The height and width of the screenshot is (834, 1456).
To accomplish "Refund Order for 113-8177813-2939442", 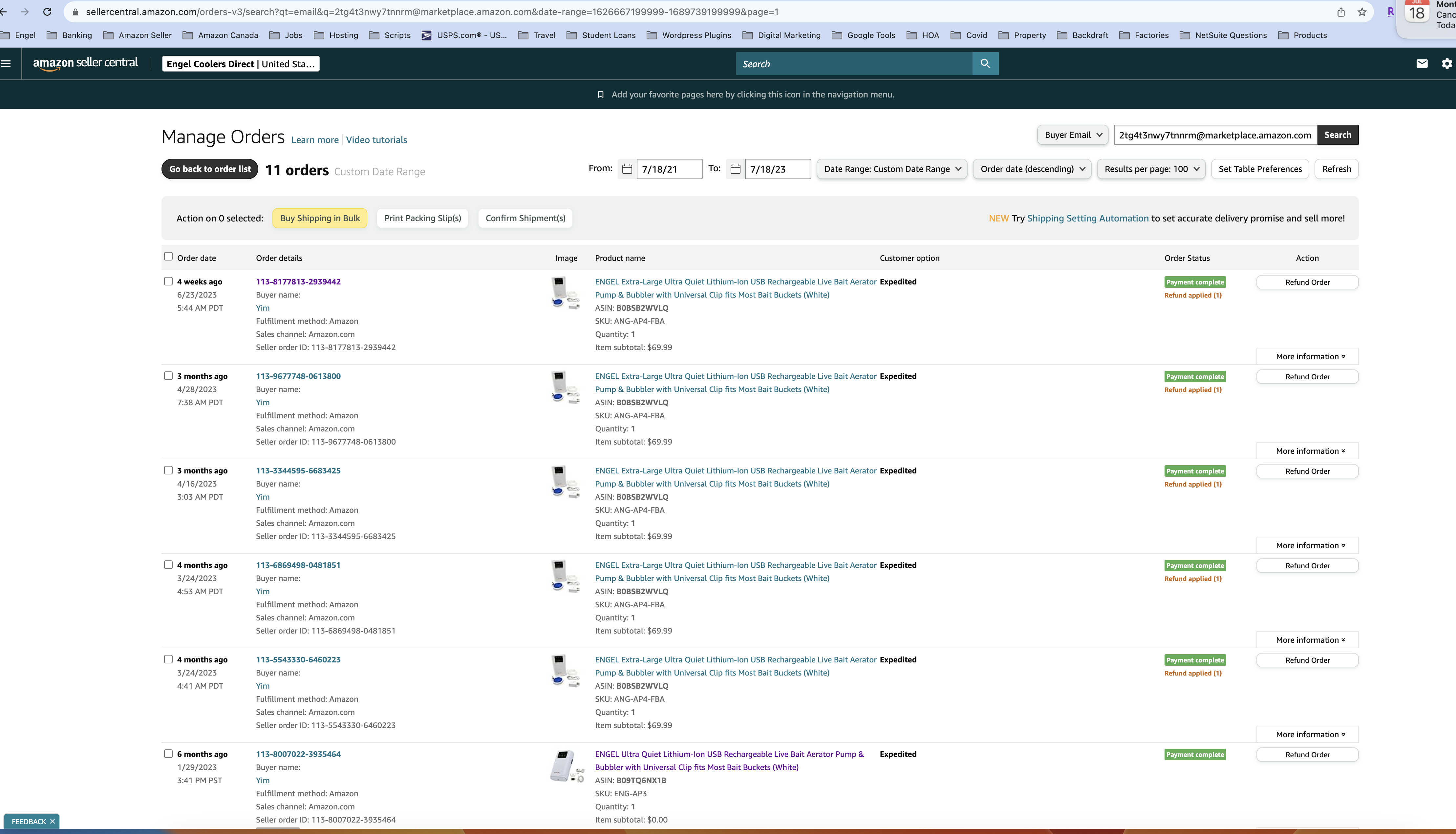I will (x=1307, y=282).
